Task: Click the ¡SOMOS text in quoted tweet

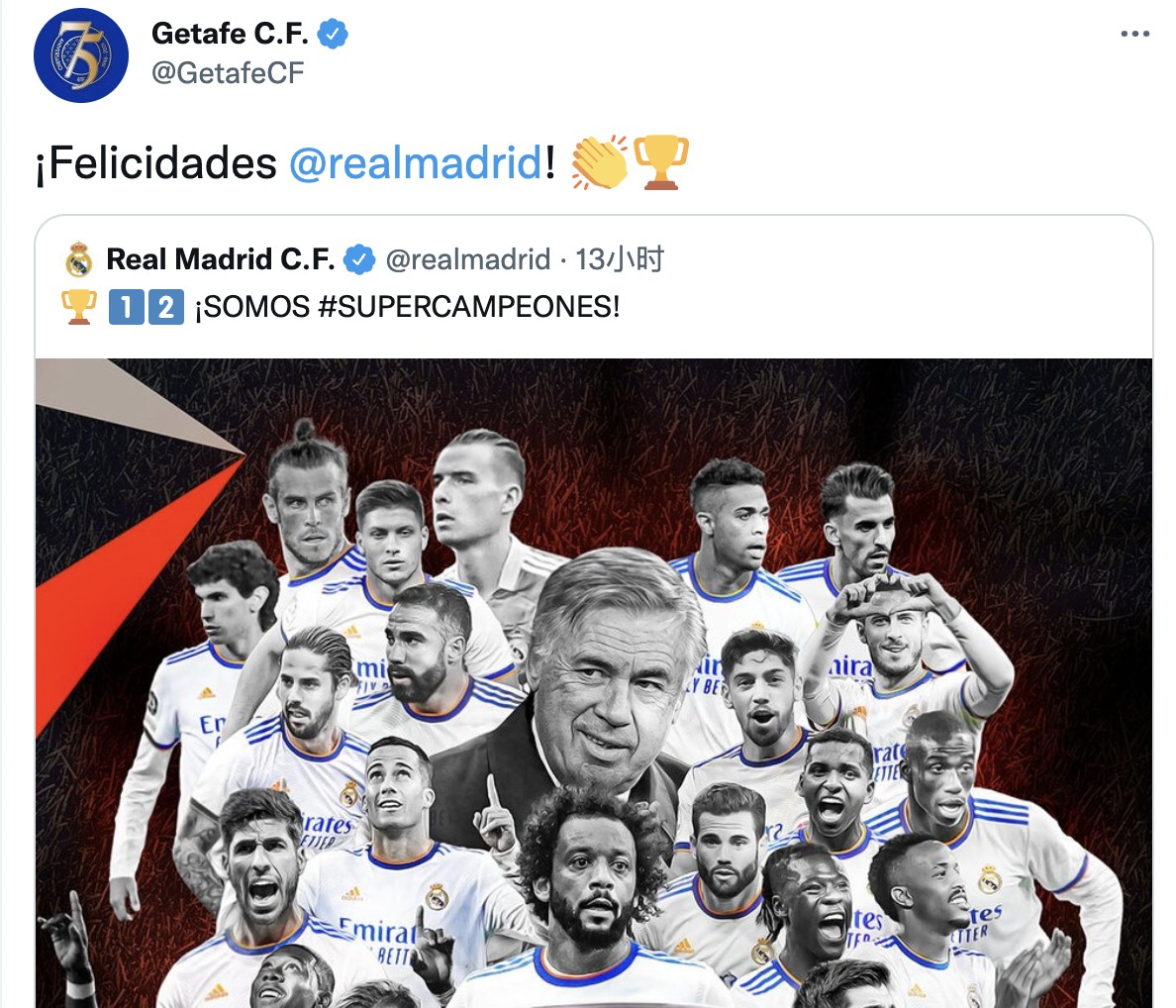Action: pos(252,307)
